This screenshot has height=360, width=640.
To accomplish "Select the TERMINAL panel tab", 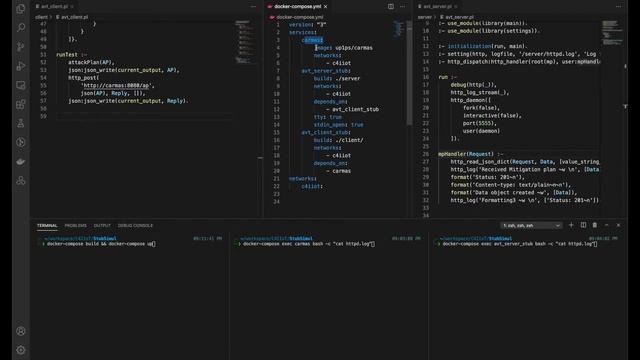I will pos(47,225).
